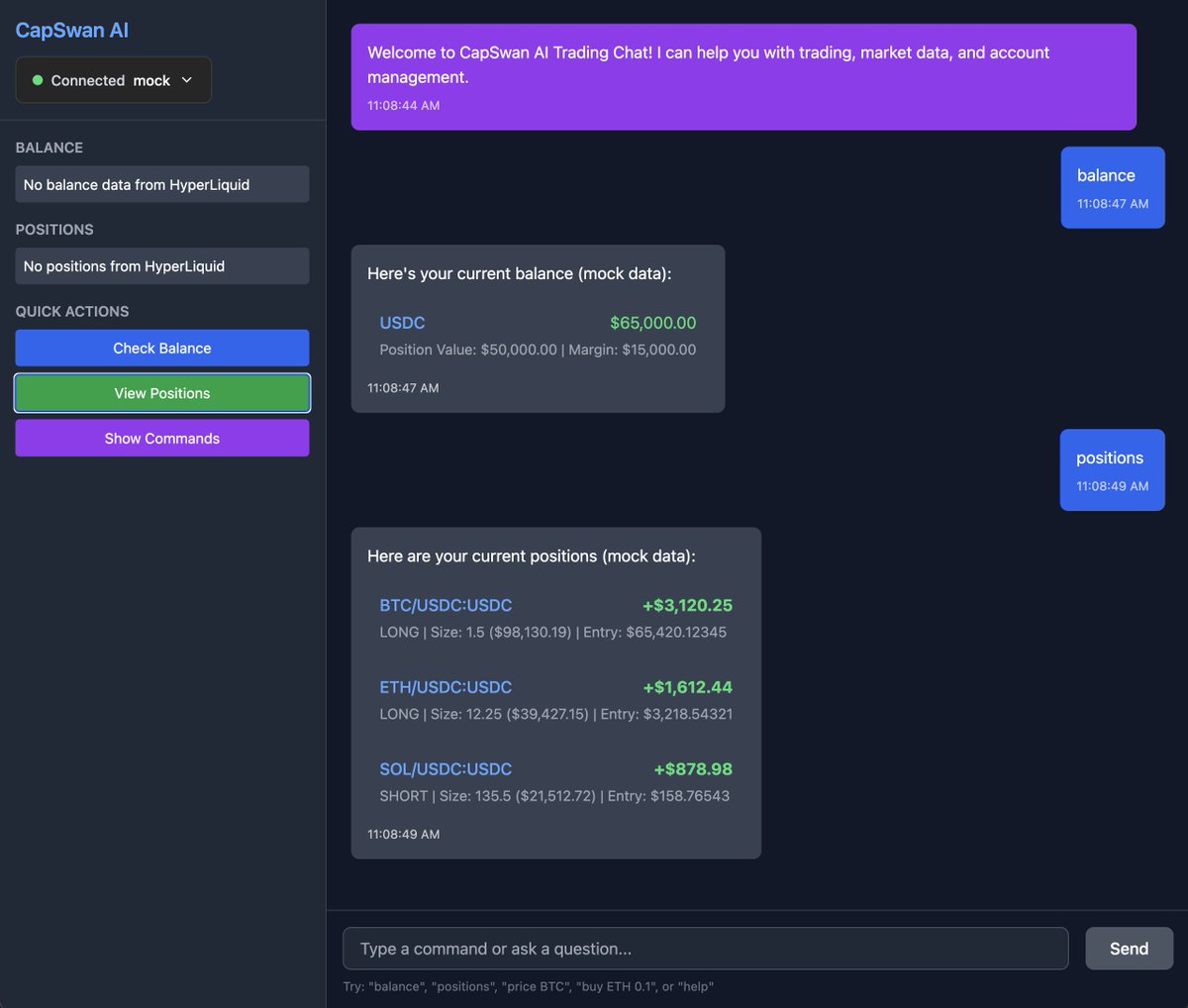This screenshot has width=1188, height=1008.
Task: Click 'Here are your current positions' heading
Action: (532, 556)
